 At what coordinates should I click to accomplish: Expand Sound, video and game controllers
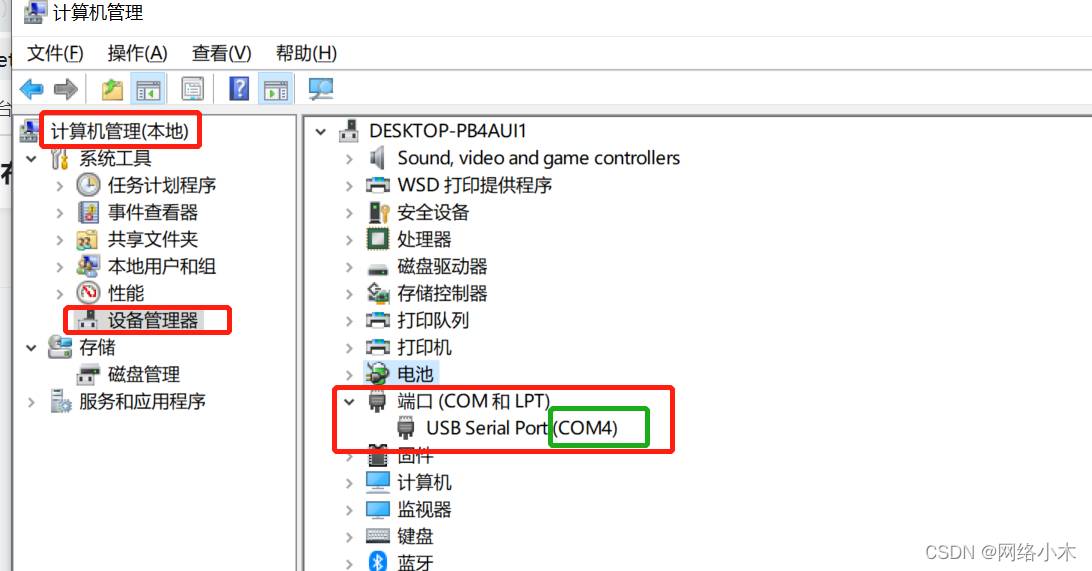pyautogui.click(x=350, y=159)
